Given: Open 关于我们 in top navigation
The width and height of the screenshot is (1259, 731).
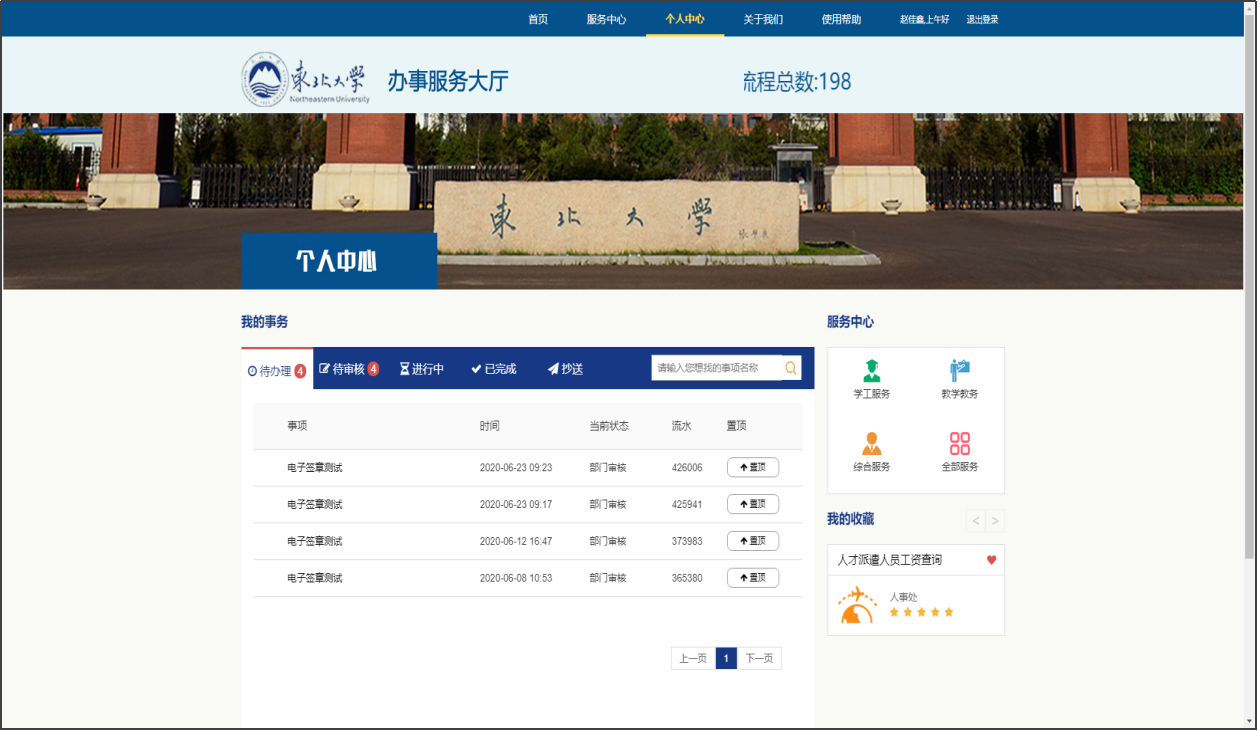Looking at the screenshot, I should pyautogui.click(x=763, y=19).
